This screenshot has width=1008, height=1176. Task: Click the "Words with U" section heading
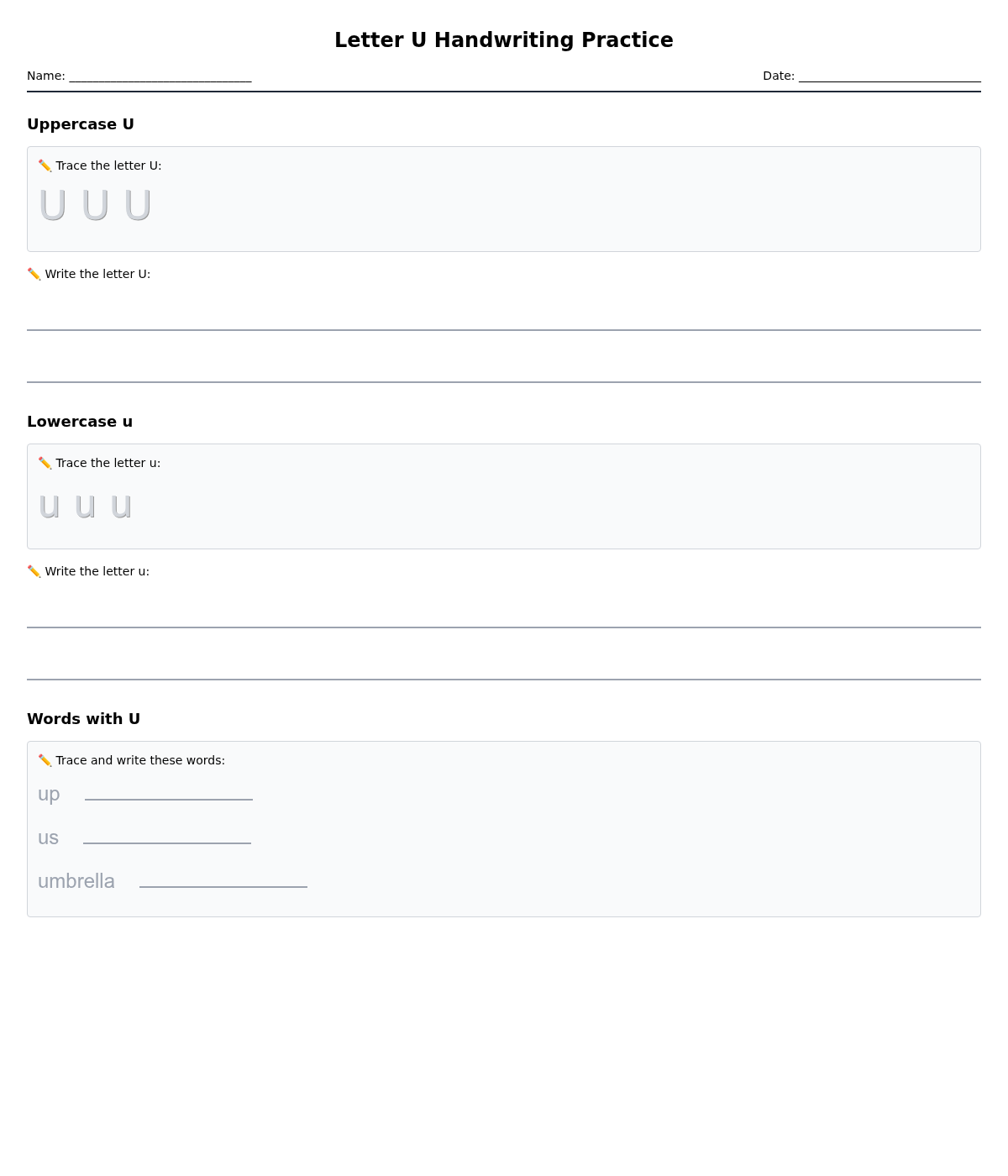[83, 719]
